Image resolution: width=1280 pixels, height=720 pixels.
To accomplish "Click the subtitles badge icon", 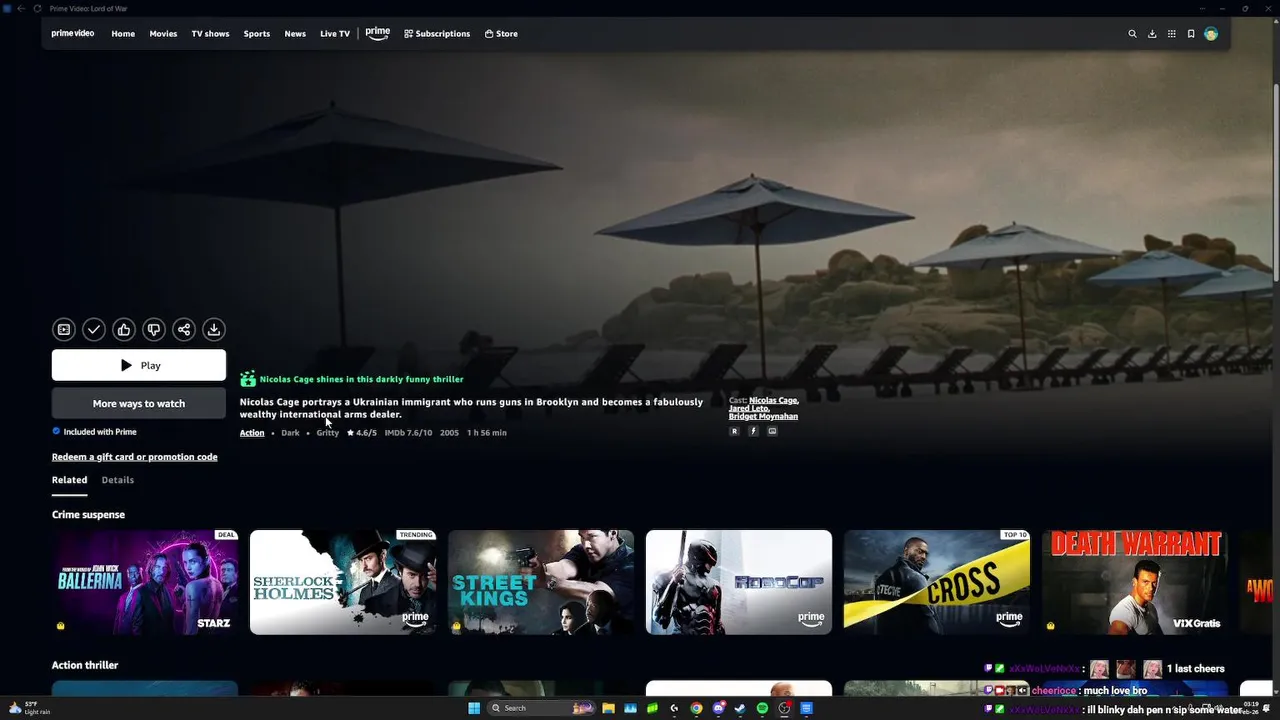I will pyautogui.click(x=772, y=431).
